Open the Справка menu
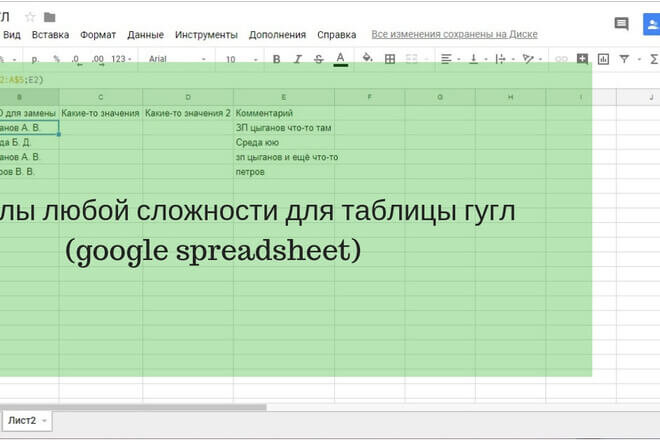Viewport: 660px width, 440px height. tap(337, 35)
